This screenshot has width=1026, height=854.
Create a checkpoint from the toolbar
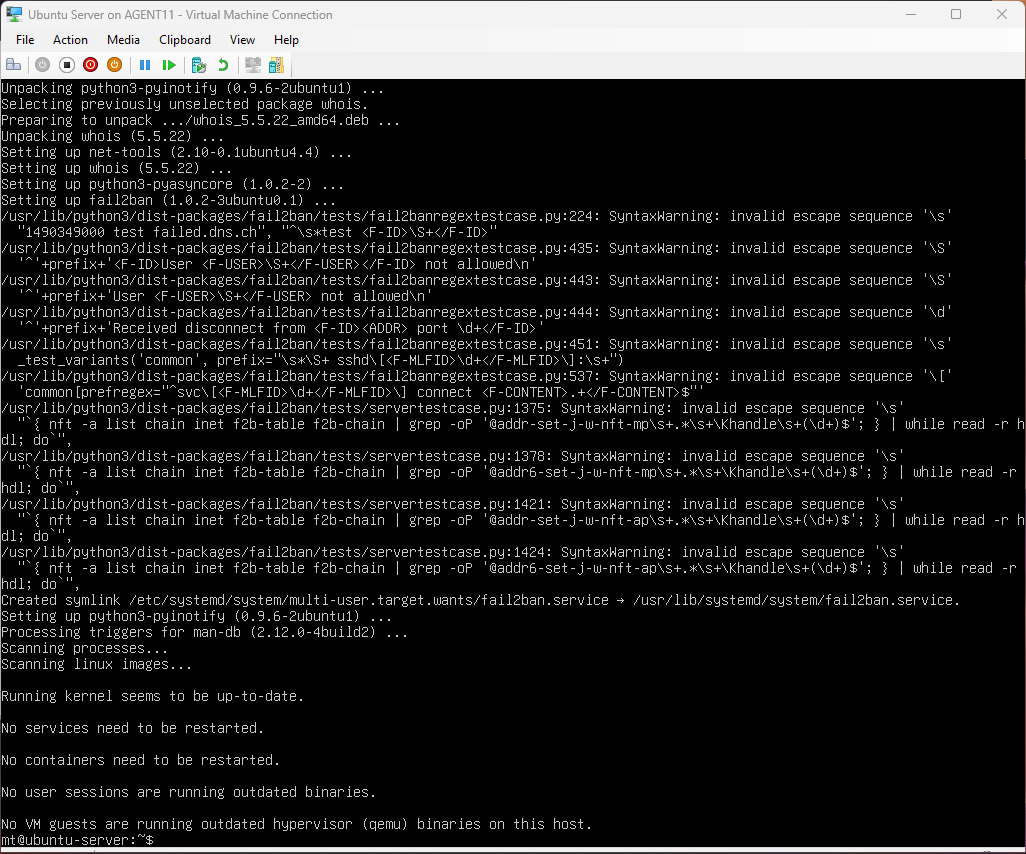pos(199,65)
